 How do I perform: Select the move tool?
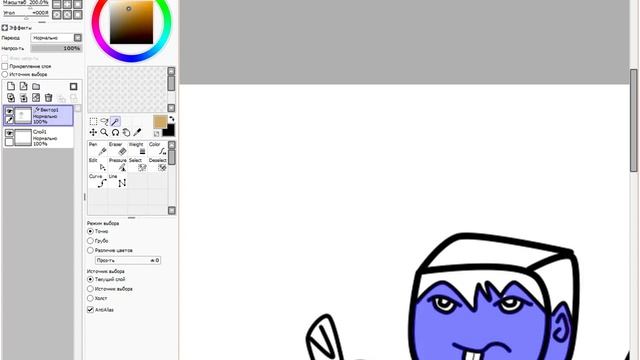[x=93, y=132]
